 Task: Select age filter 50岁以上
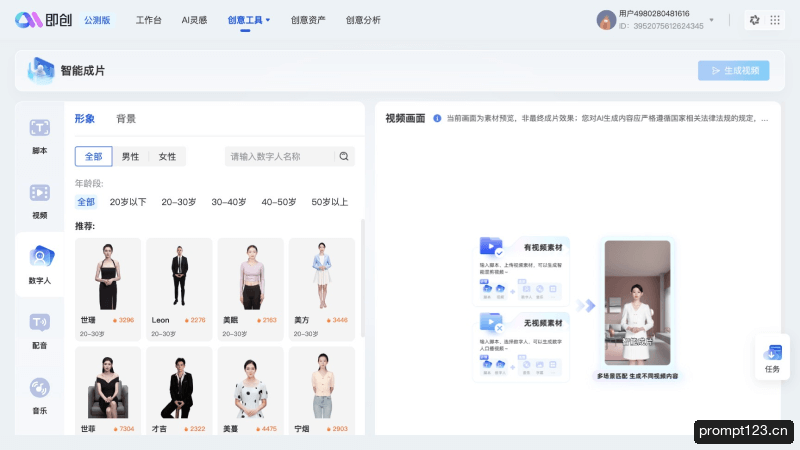(330, 202)
